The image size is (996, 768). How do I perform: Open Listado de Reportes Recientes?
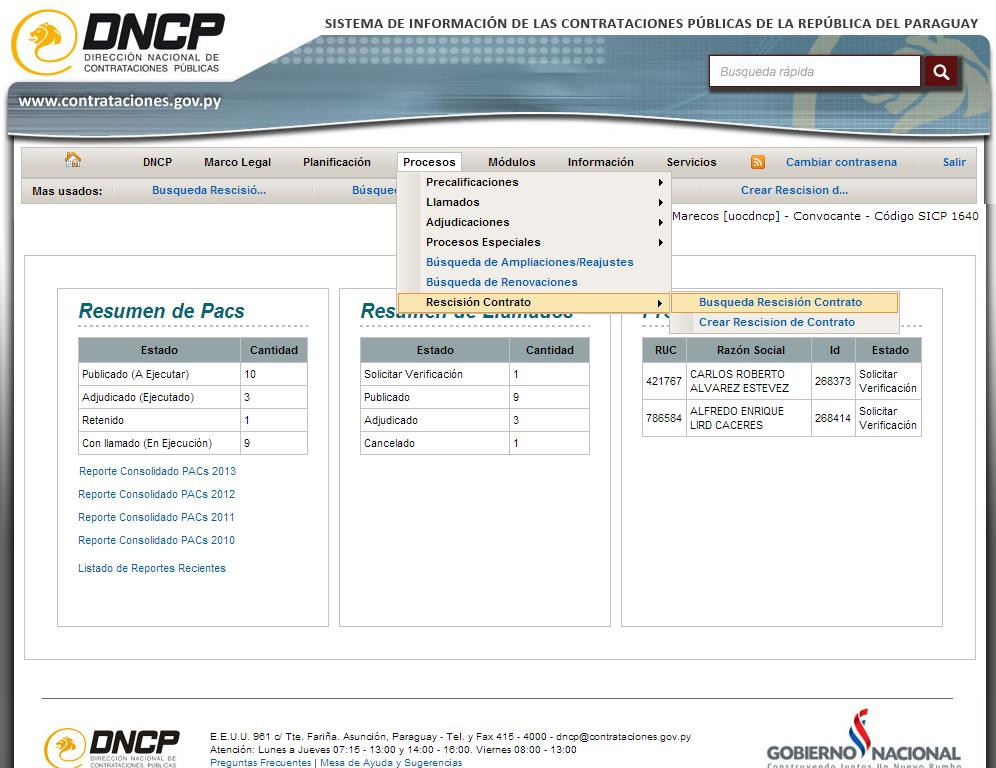[152, 568]
